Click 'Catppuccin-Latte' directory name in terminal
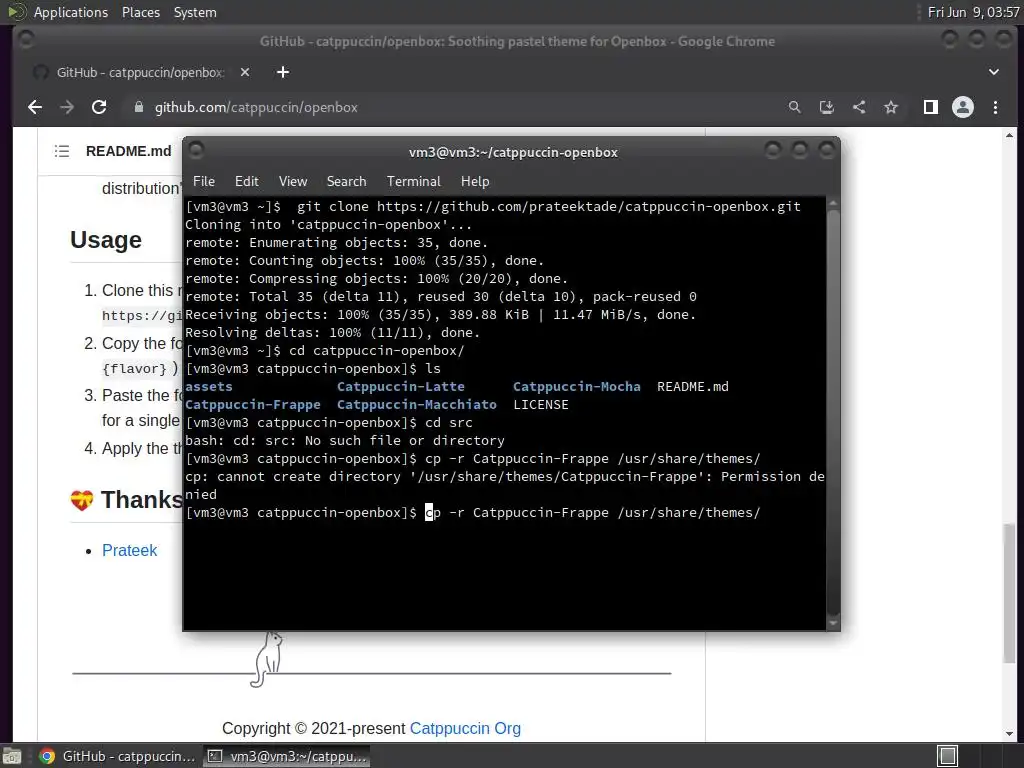The height and width of the screenshot is (768, 1024). pos(400,387)
